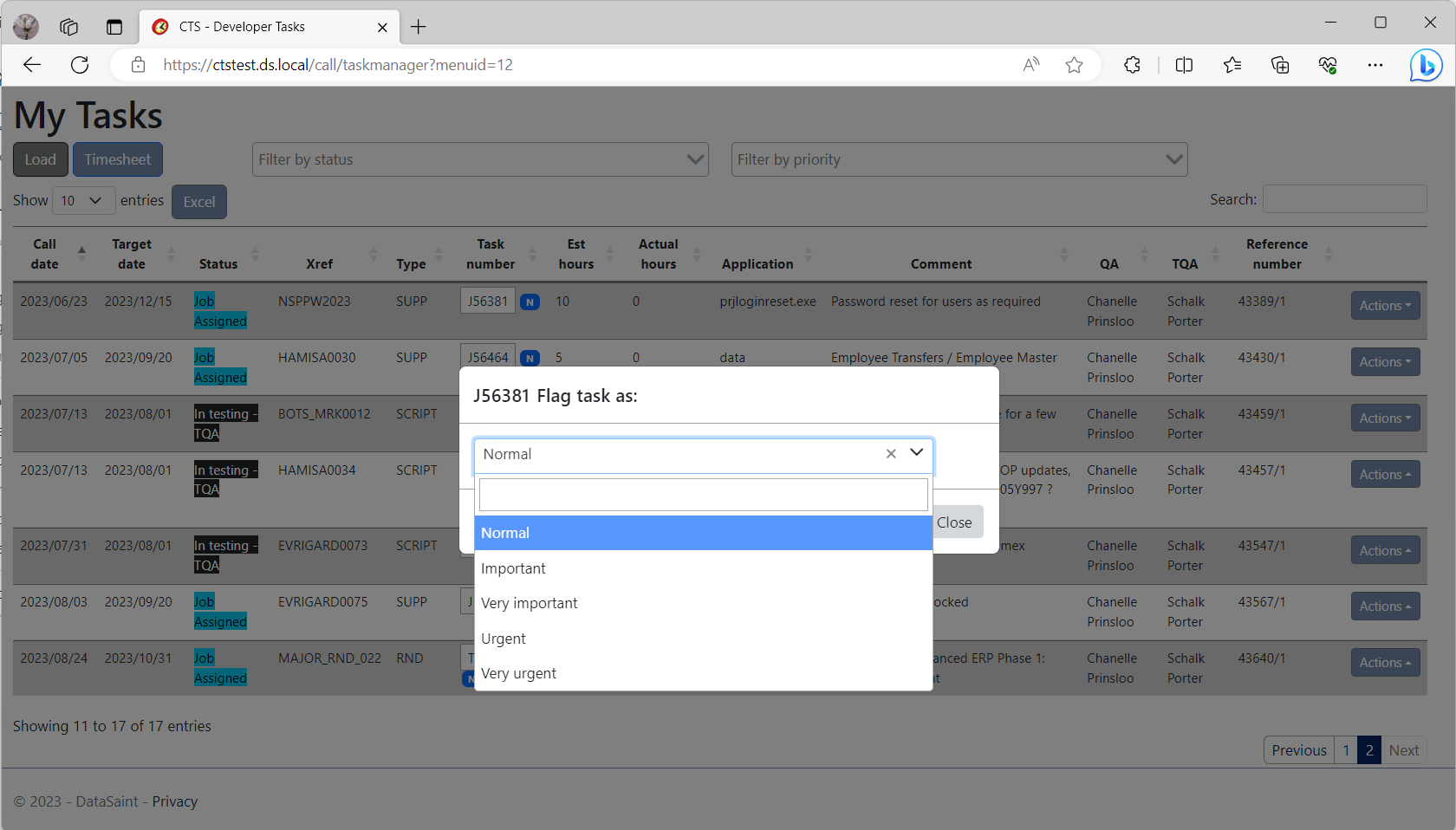Viewport: 1456px width, 830px height.
Task: Open the Bing Copilot sidebar icon
Action: click(1426, 65)
